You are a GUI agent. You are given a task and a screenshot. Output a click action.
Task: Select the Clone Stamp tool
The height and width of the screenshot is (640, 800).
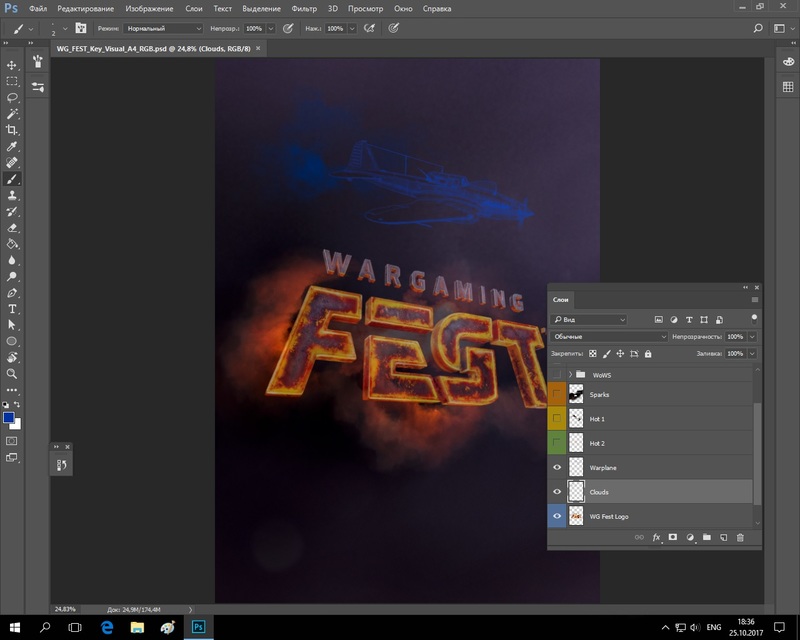[12, 195]
